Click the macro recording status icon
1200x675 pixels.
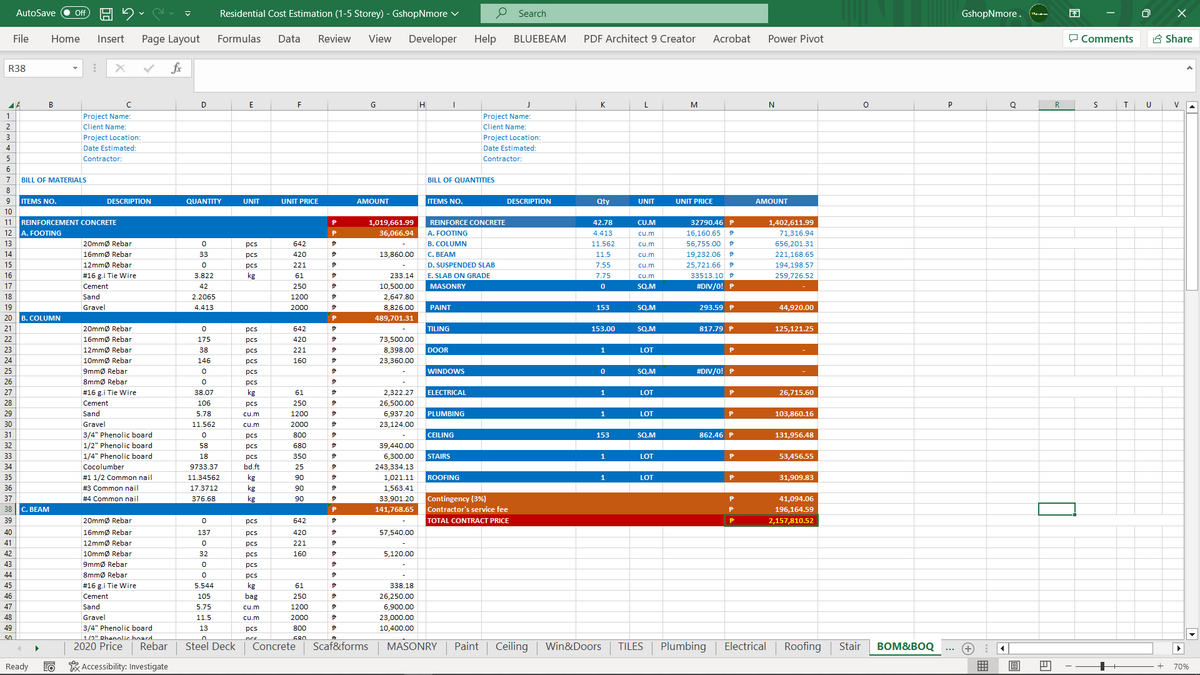click(49, 666)
